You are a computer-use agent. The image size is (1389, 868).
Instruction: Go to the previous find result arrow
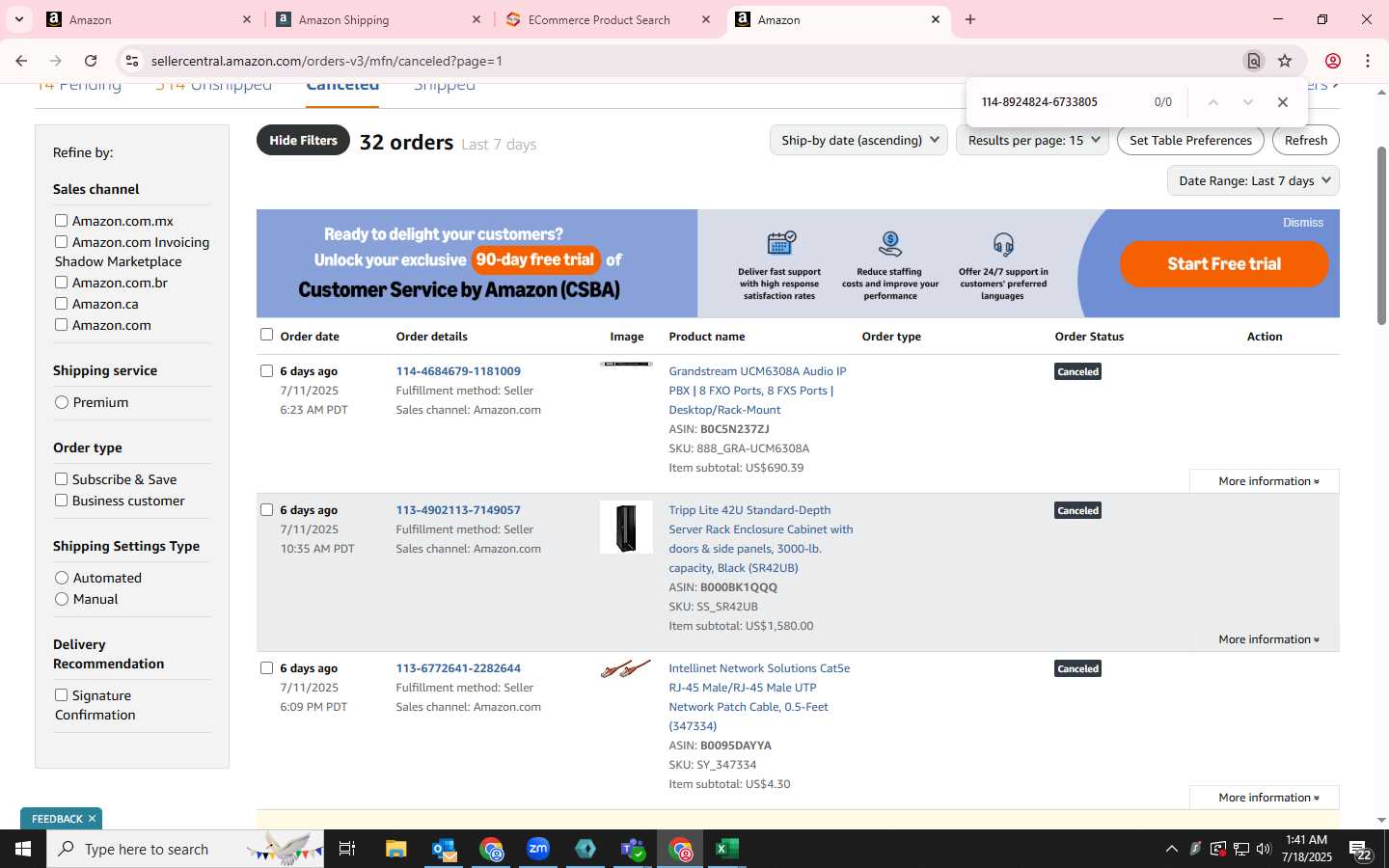1213,102
